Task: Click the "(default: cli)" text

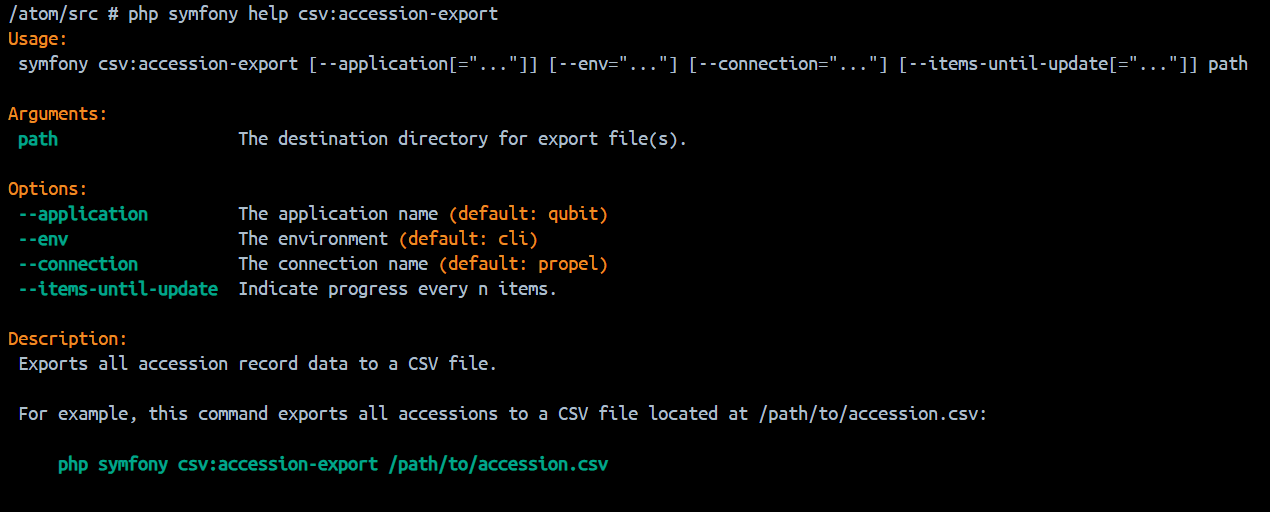Action: pyautogui.click(x=468, y=239)
